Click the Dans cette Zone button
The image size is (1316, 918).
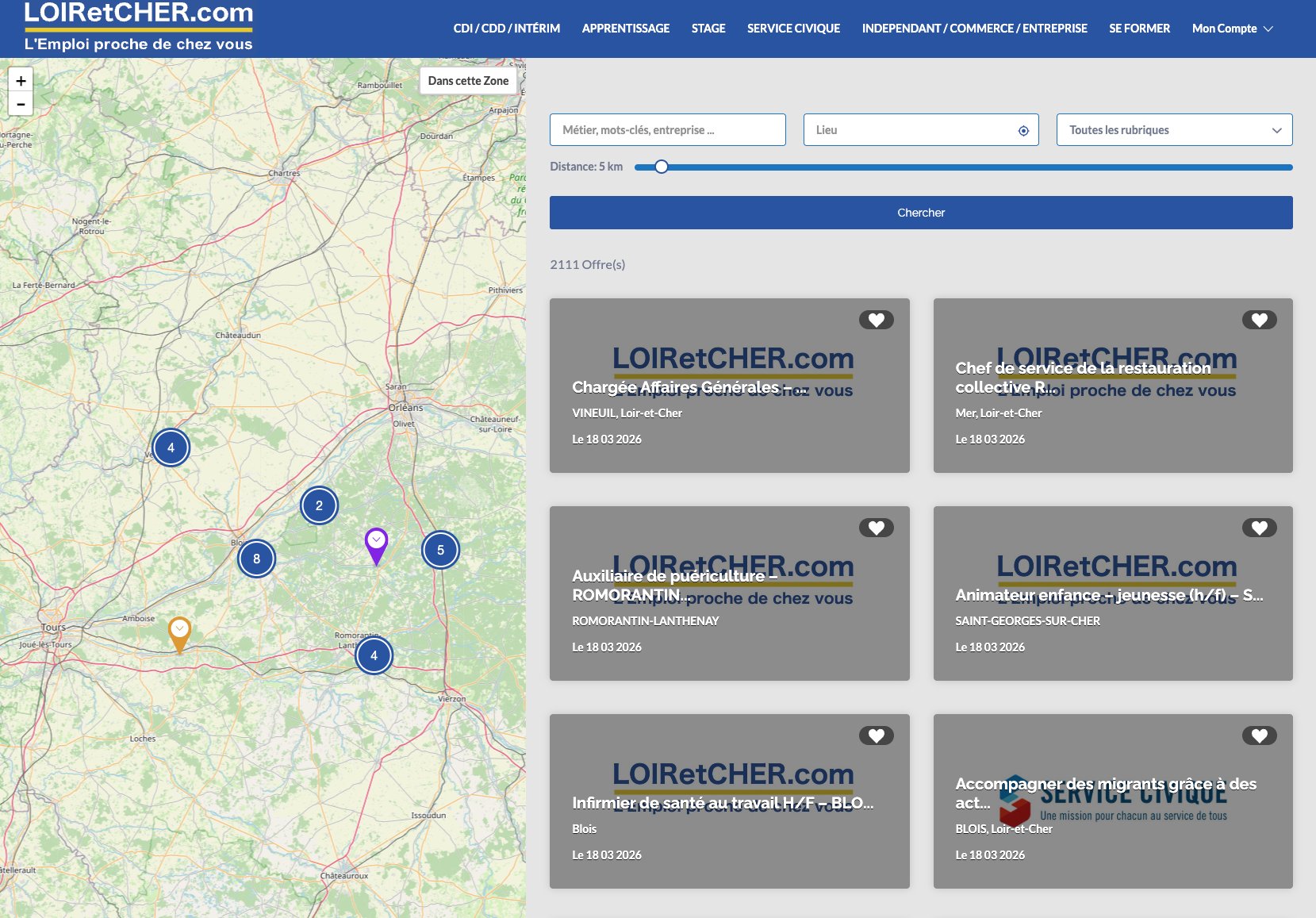pyautogui.click(x=468, y=80)
